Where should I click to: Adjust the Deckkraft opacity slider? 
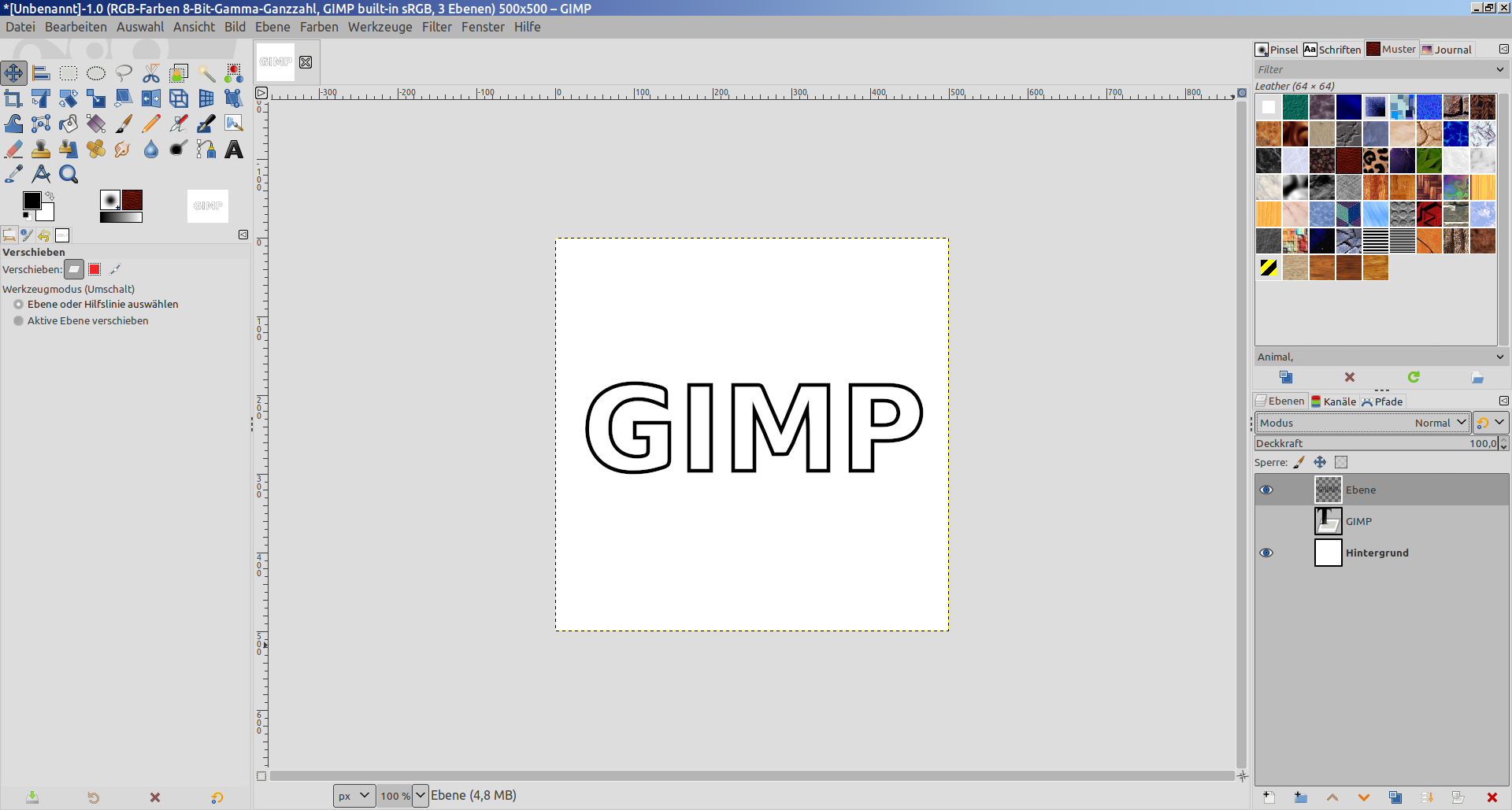[x=1377, y=443]
